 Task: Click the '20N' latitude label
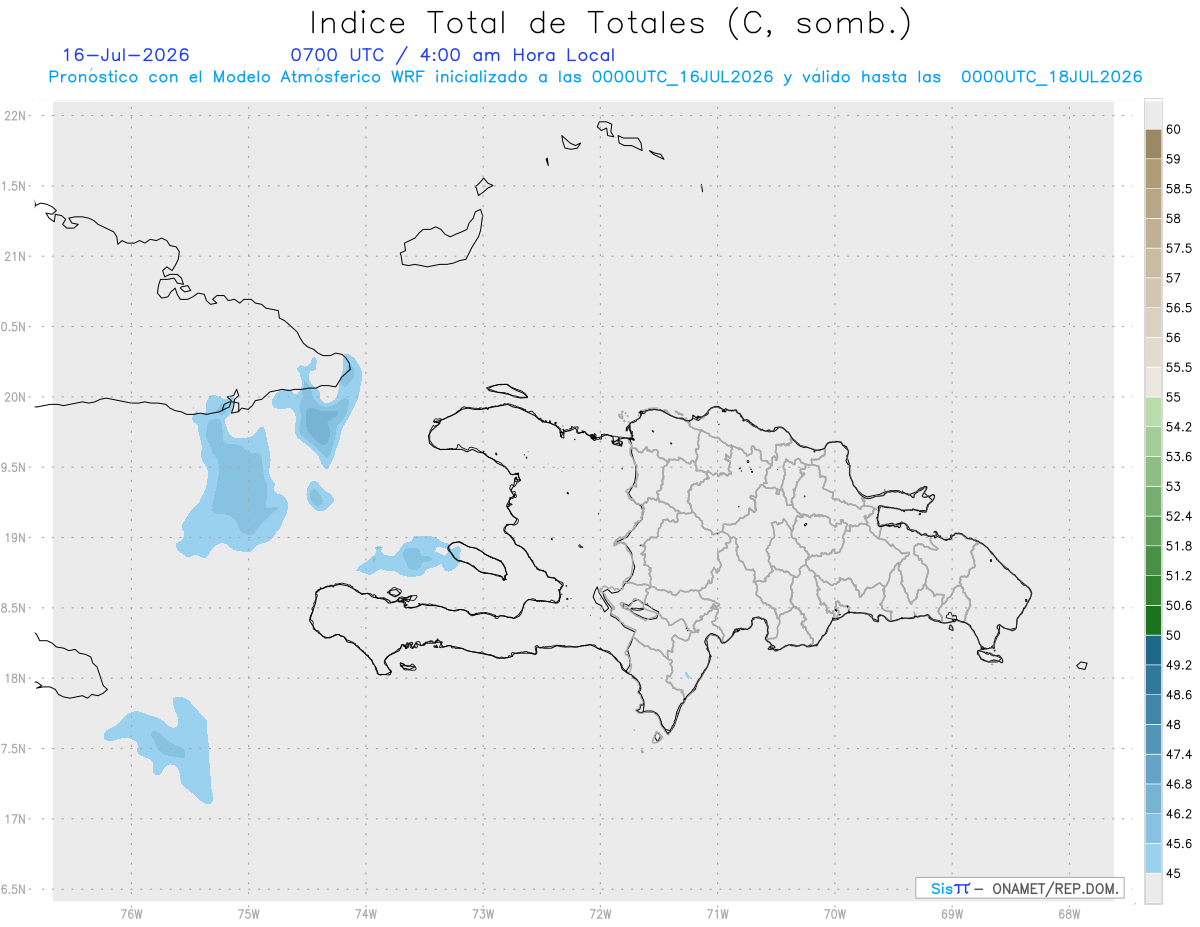coord(16,397)
